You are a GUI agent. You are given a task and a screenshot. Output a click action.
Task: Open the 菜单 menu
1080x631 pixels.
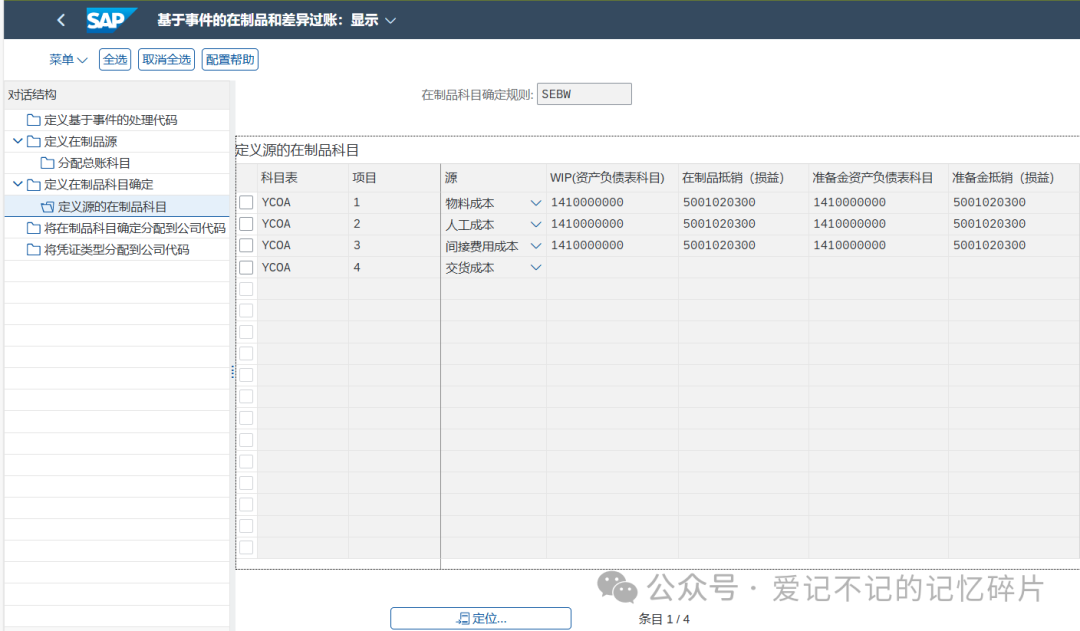tap(68, 60)
